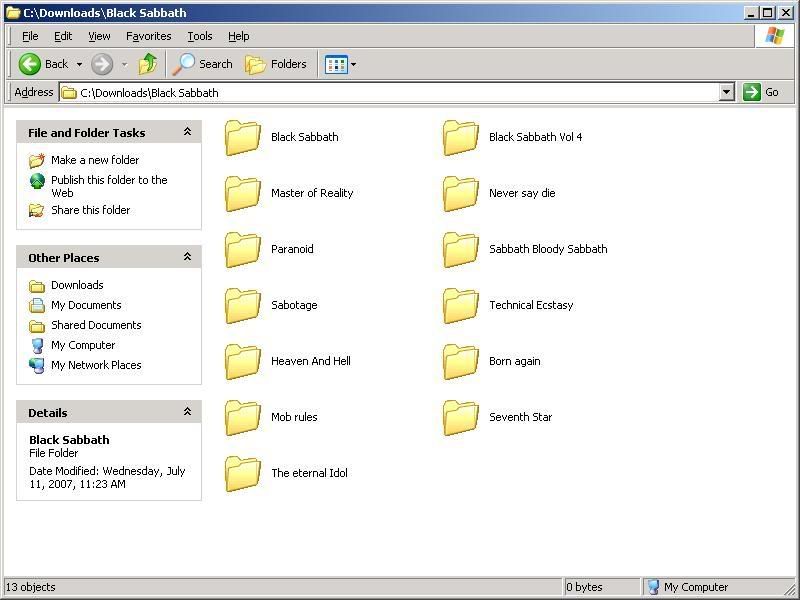The width and height of the screenshot is (800, 600).
Task: Select the Black Sabbath folder icon
Action: 243,137
